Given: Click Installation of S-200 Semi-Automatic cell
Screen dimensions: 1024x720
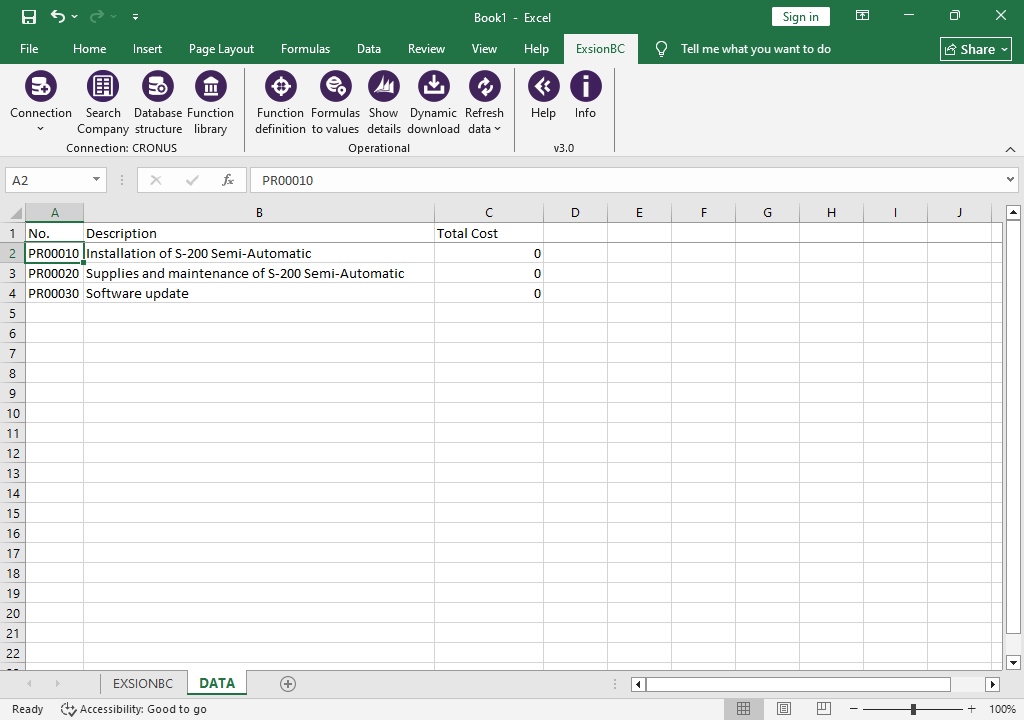Looking at the screenshot, I should coord(259,254).
